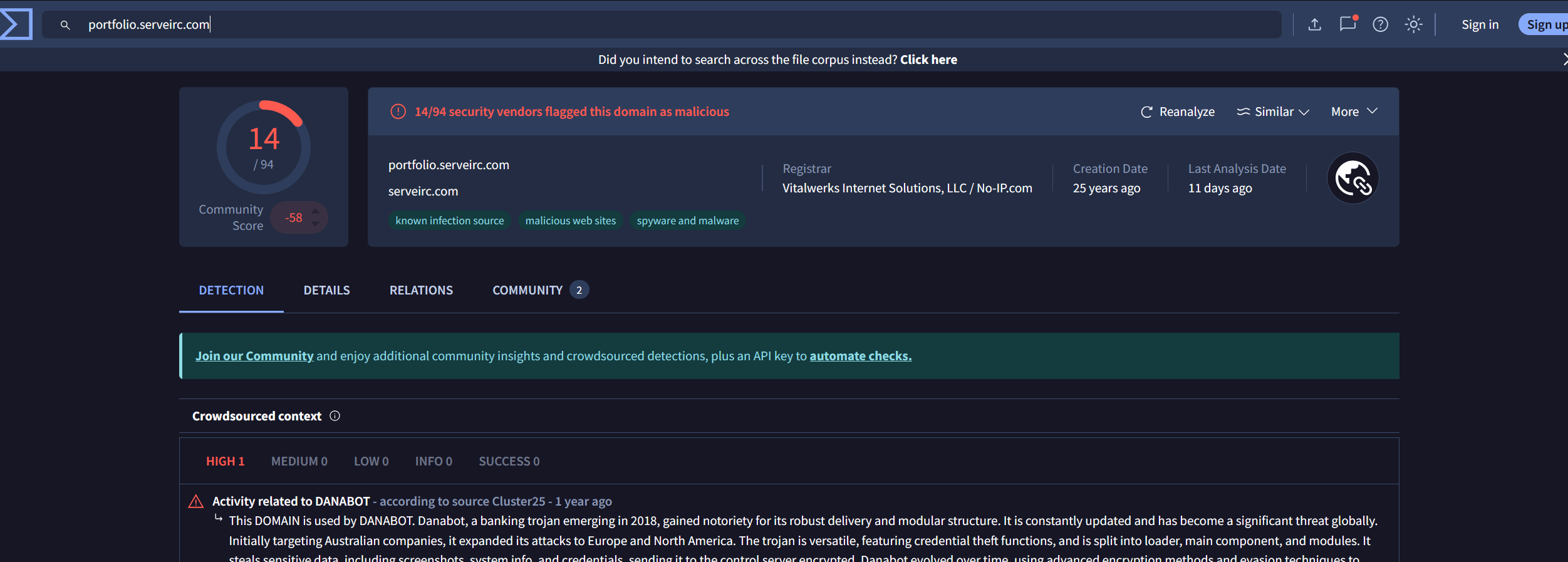Select the DETECTION tab

pos(231,290)
